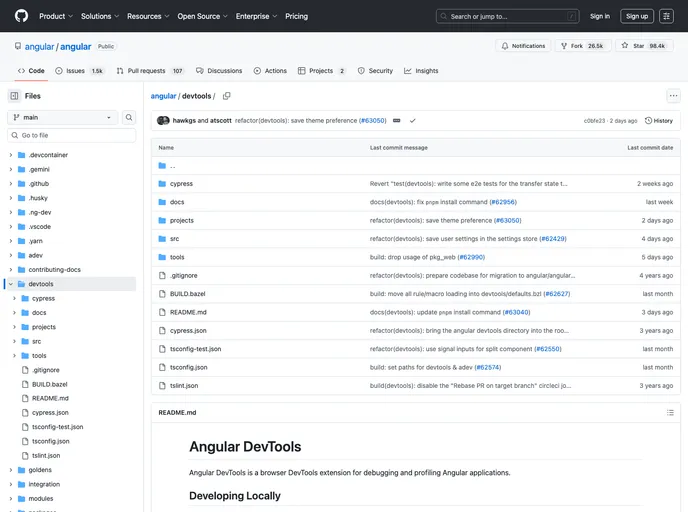Open the Projects tab
This screenshot has height=512, width=688.
(322, 71)
